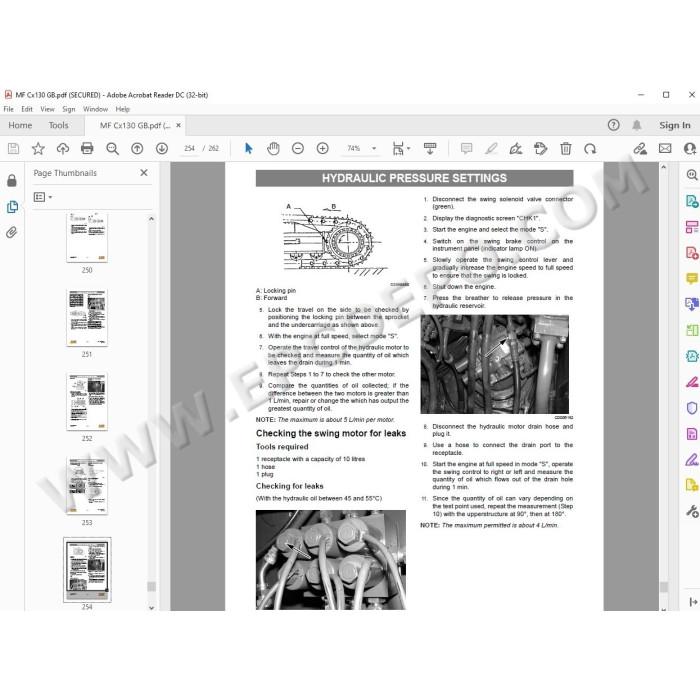Switch to the Tools tab

tap(58, 125)
